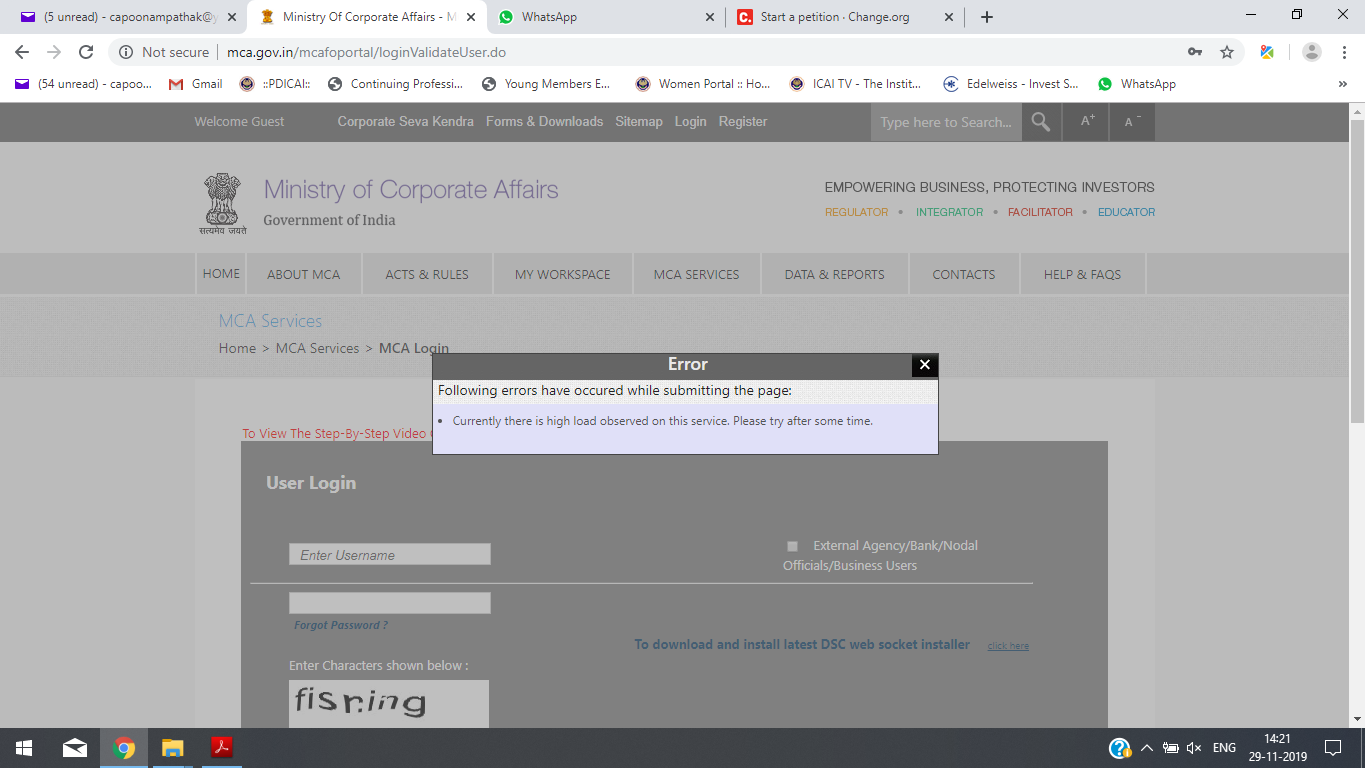Screen dimensions: 1365x768
Task: Bookmark this page with star icon
Action: click(x=1227, y=52)
